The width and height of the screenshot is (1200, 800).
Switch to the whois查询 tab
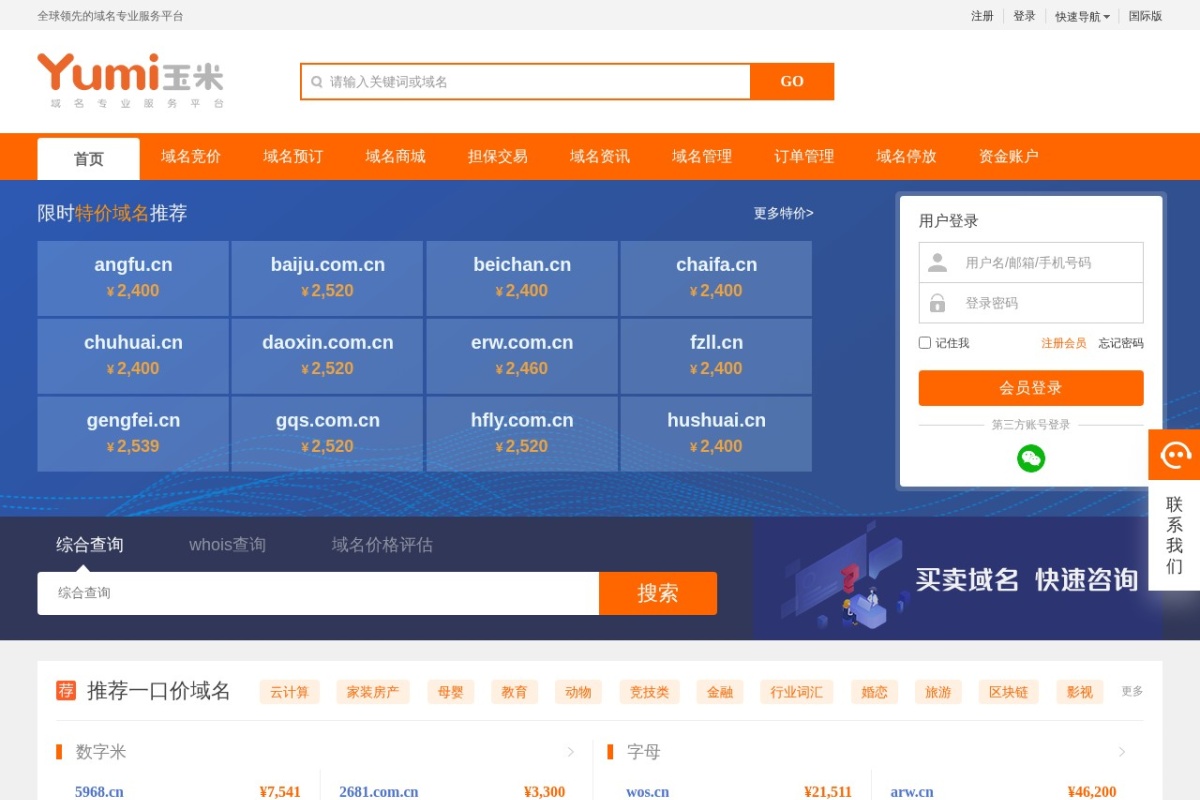tap(228, 545)
